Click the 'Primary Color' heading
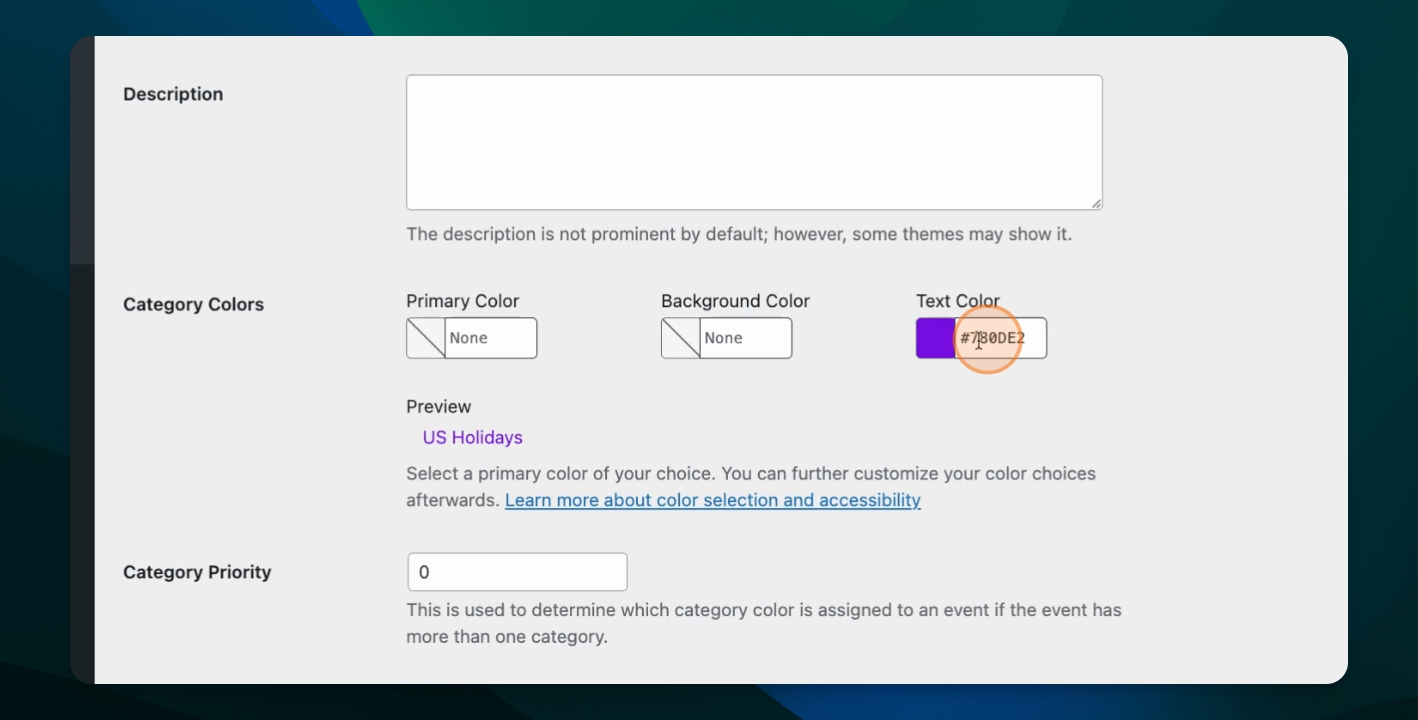The image size is (1418, 720). pos(463,301)
